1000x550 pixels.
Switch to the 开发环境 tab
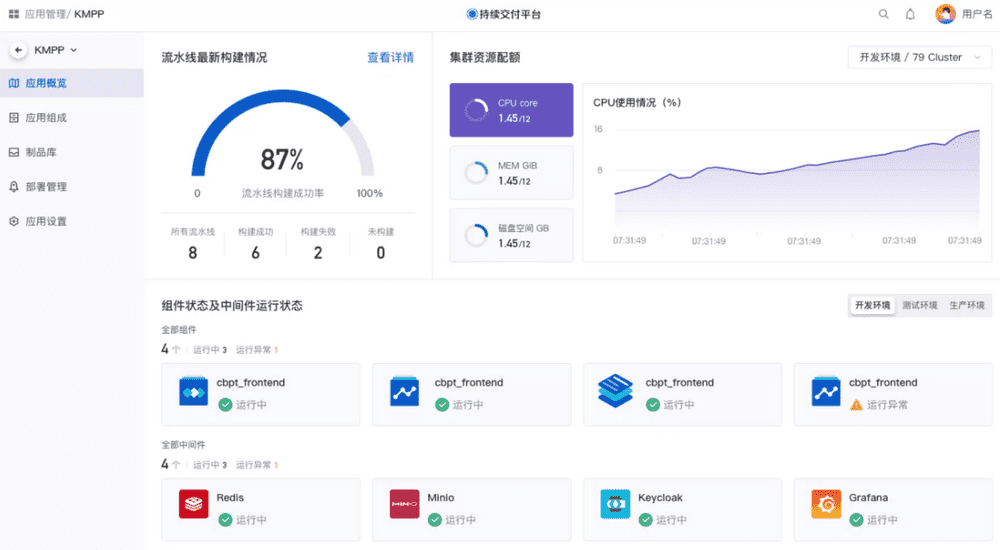click(872, 306)
